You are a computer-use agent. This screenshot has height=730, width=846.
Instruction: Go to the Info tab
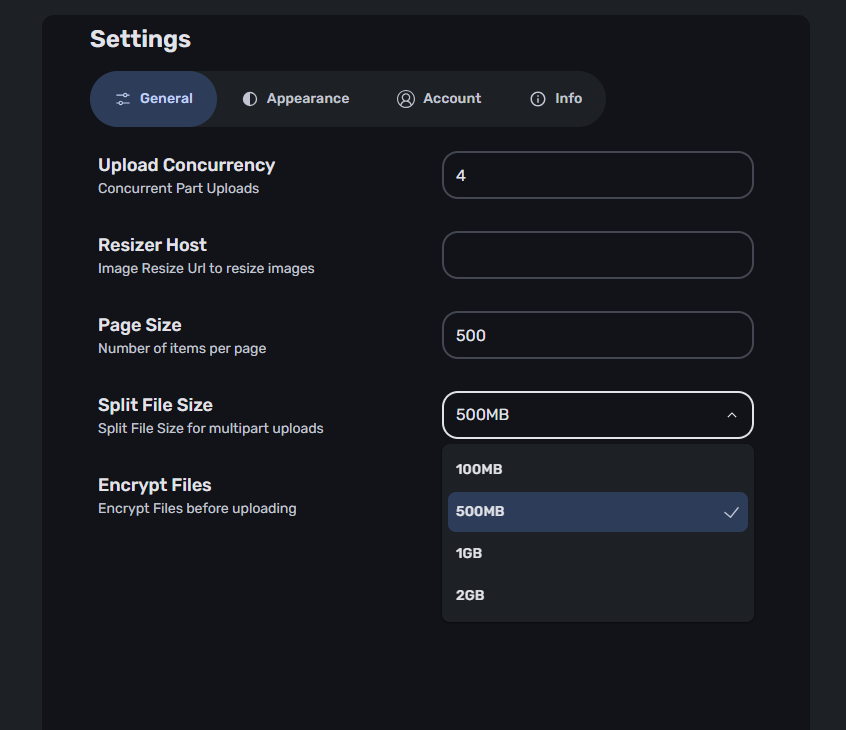click(556, 99)
